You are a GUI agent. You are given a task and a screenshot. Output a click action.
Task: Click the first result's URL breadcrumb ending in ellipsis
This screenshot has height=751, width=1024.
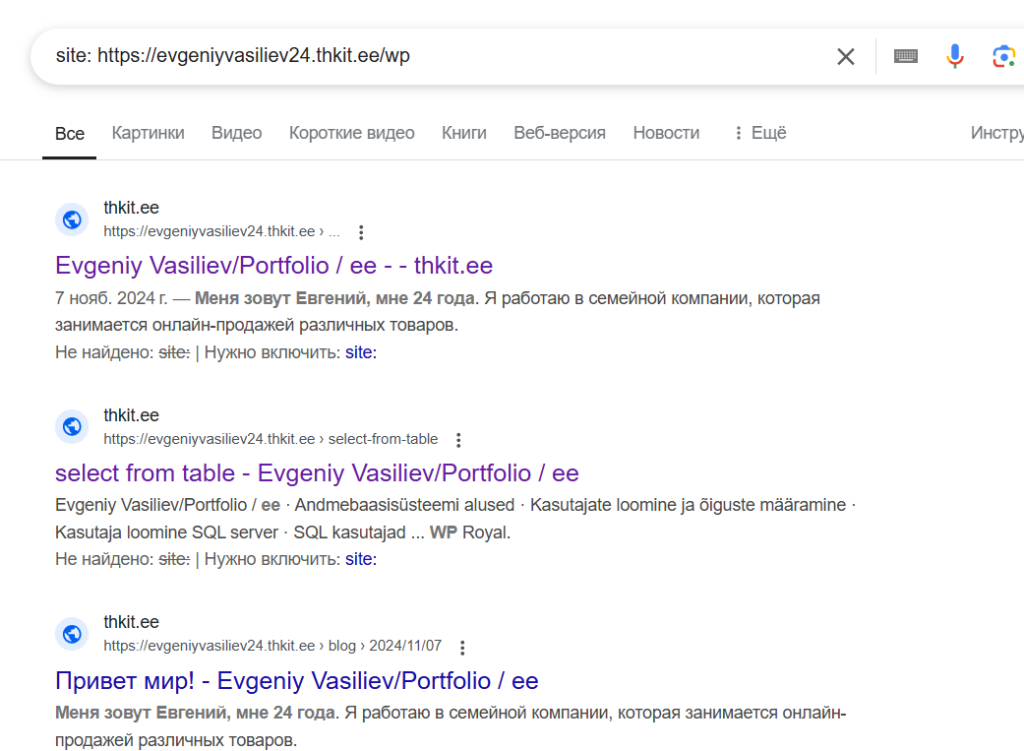(222, 231)
